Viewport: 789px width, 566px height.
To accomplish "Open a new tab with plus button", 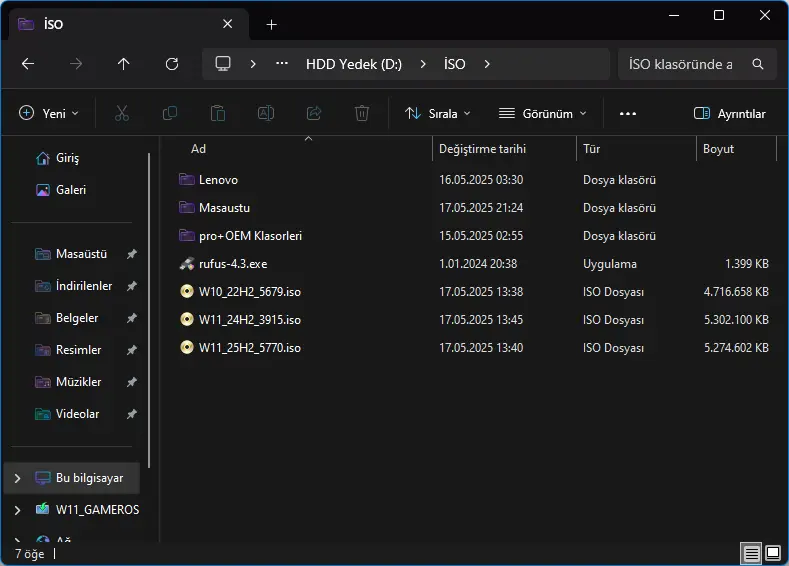I will click(x=272, y=24).
